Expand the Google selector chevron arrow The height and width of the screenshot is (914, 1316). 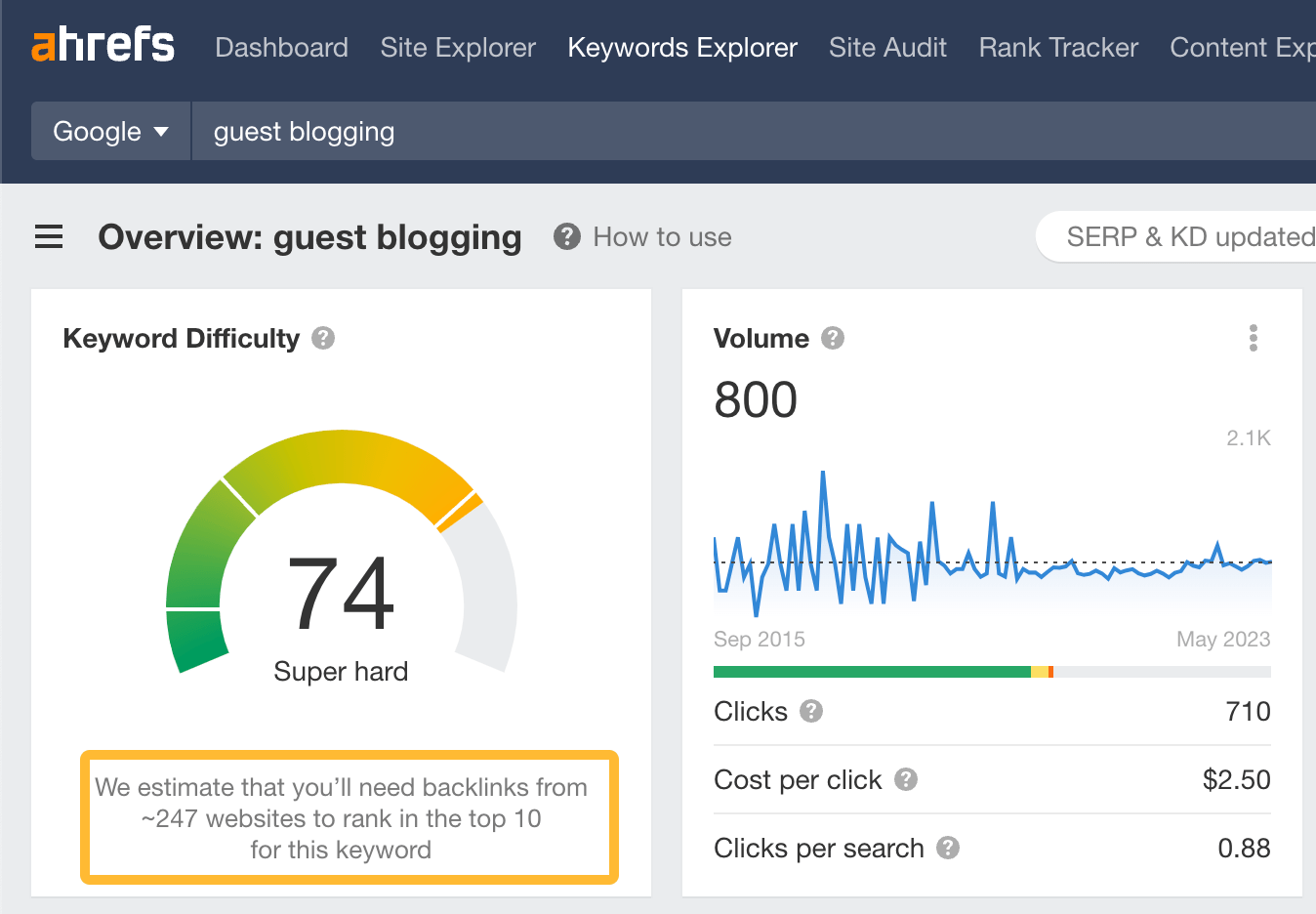click(163, 131)
